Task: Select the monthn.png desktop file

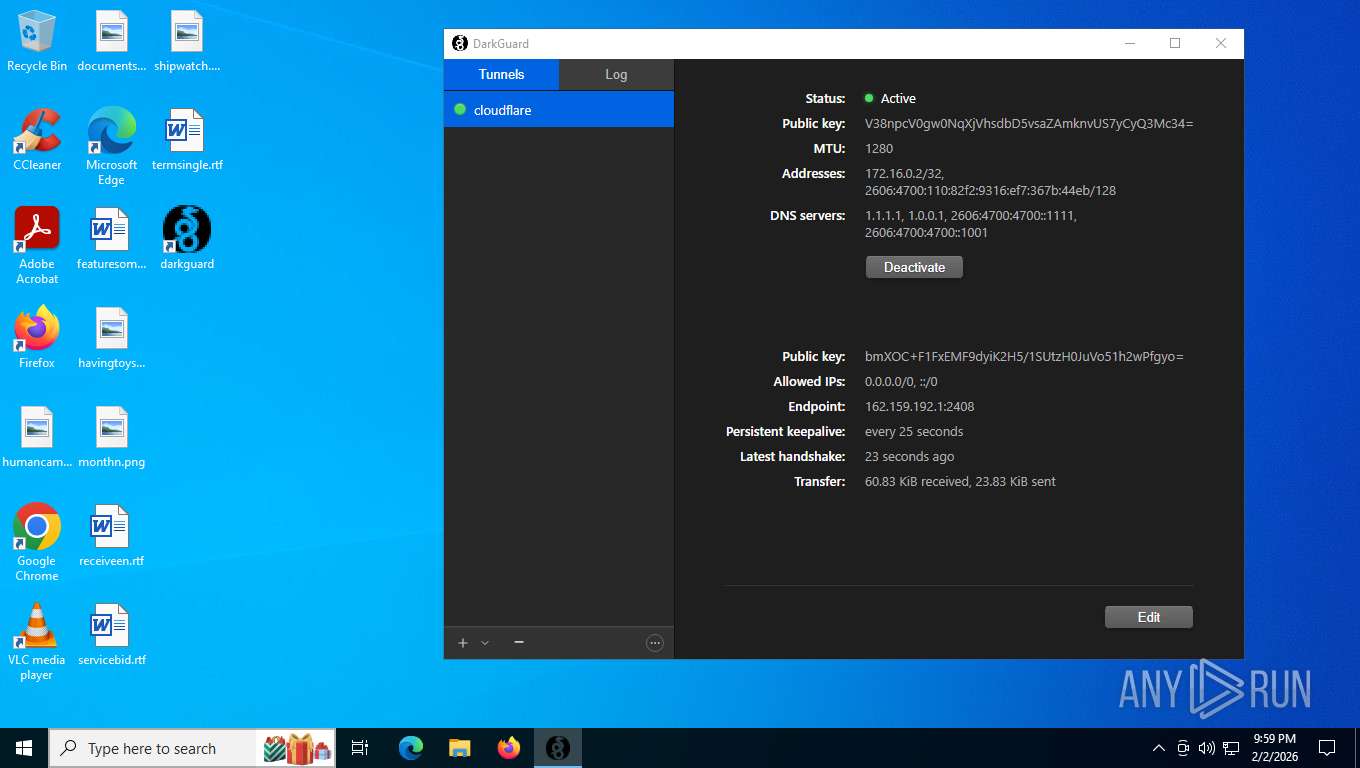Action: pos(112,437)
